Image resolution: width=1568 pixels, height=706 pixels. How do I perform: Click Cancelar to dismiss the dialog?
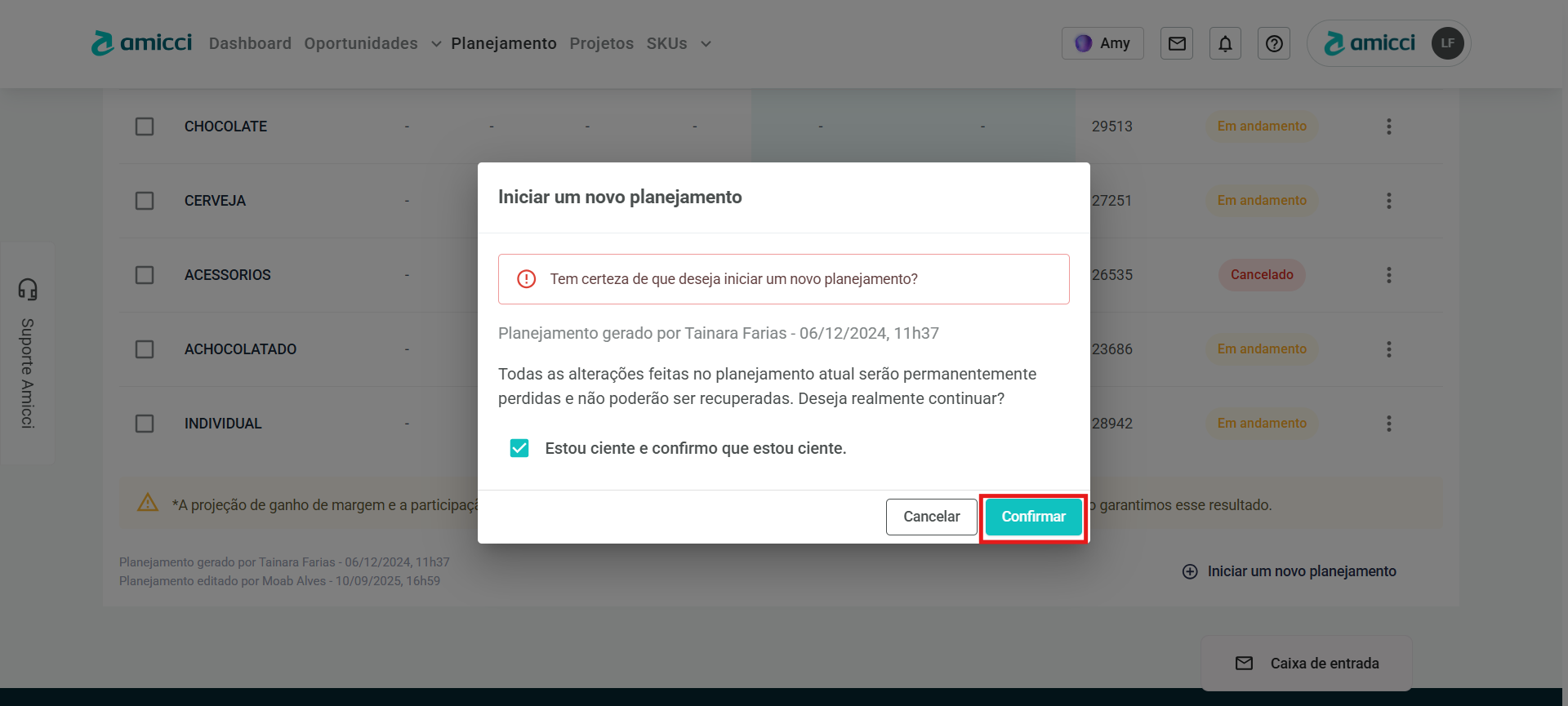pos(931,517)
